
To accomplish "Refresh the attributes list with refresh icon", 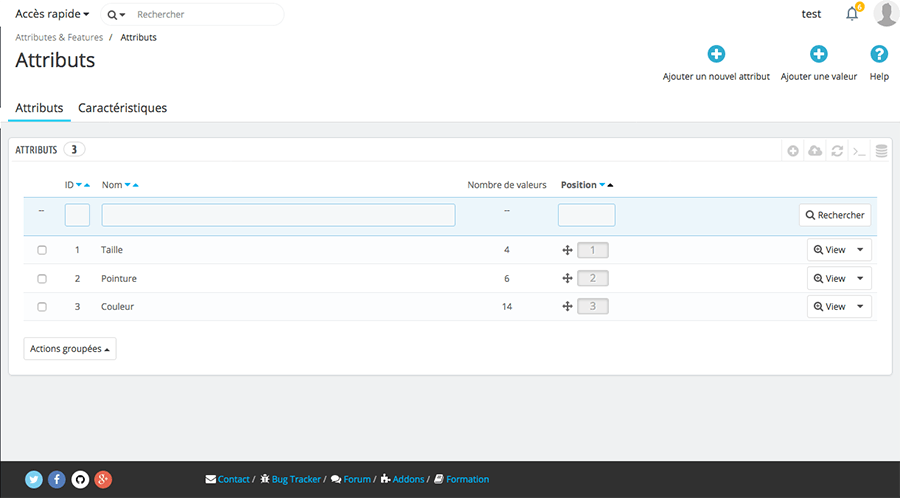I will 837,151.
